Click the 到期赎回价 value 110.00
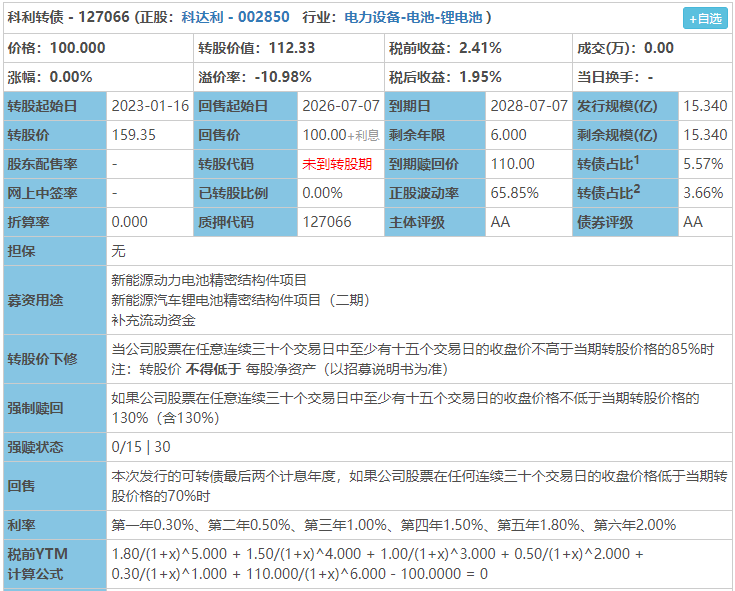This screenshot has height=591, width=735. click(512, 164)
